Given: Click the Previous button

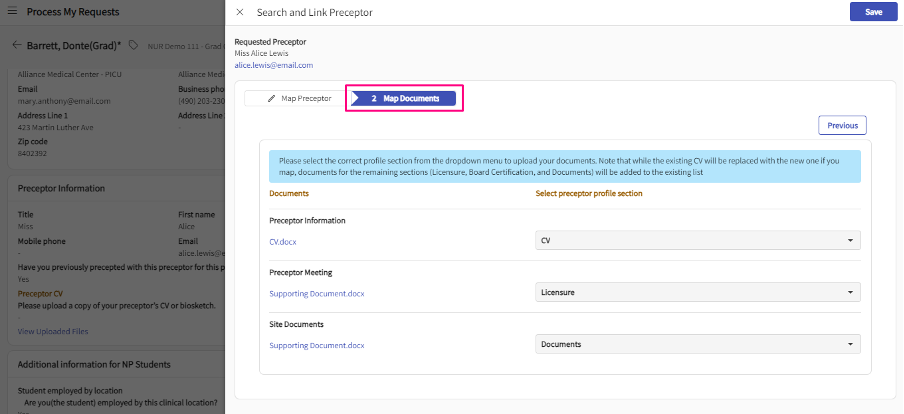Looking at the screenshot, I should click(842, 125).
